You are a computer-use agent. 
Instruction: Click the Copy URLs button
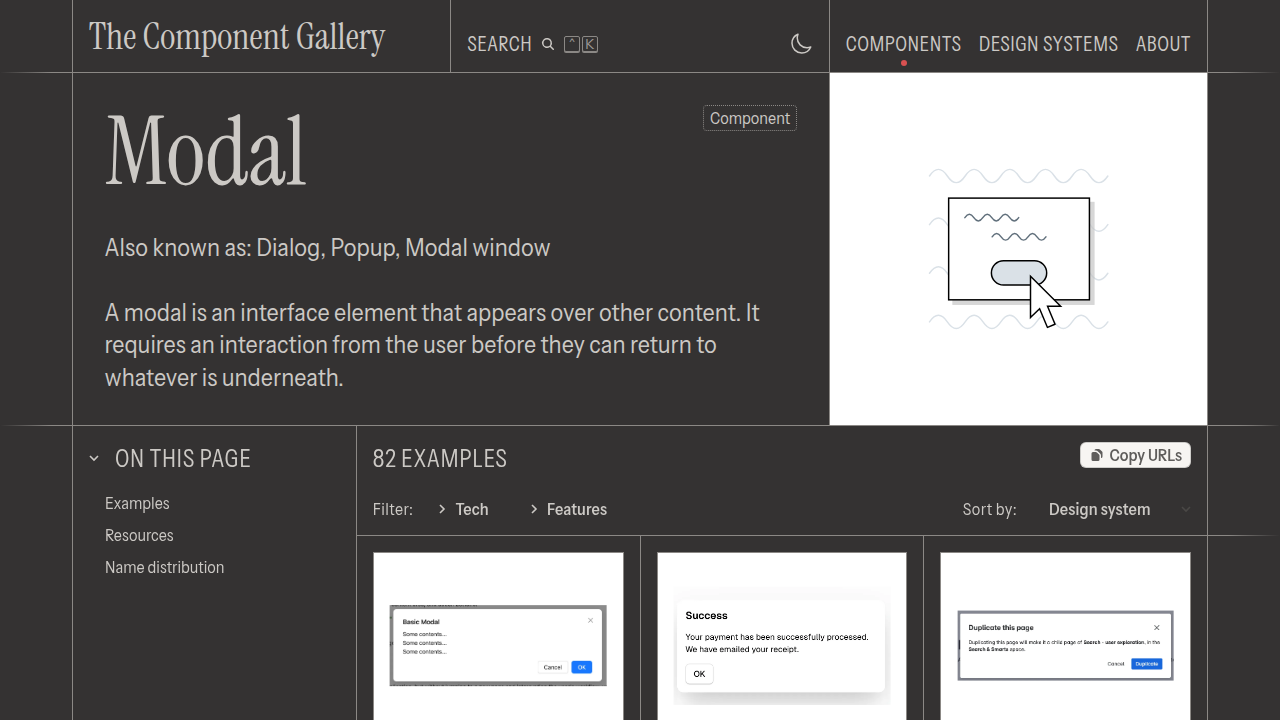click(x=1135, y=455)
